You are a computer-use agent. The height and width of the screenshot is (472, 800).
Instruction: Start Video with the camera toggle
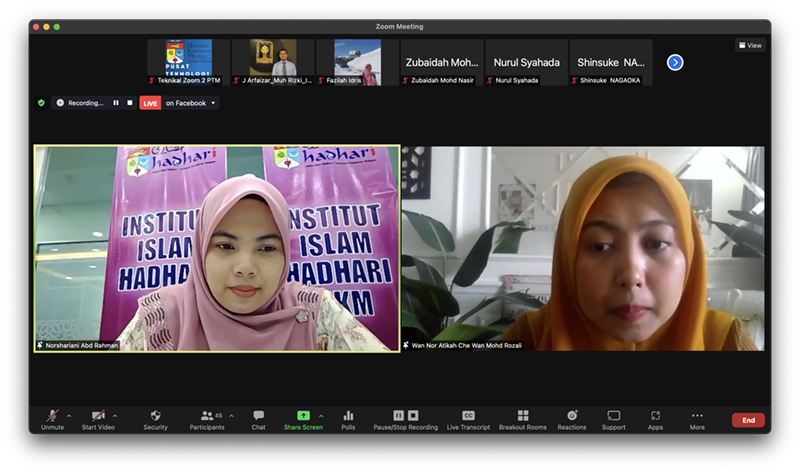pyautogui.click(x=98, y=415)
